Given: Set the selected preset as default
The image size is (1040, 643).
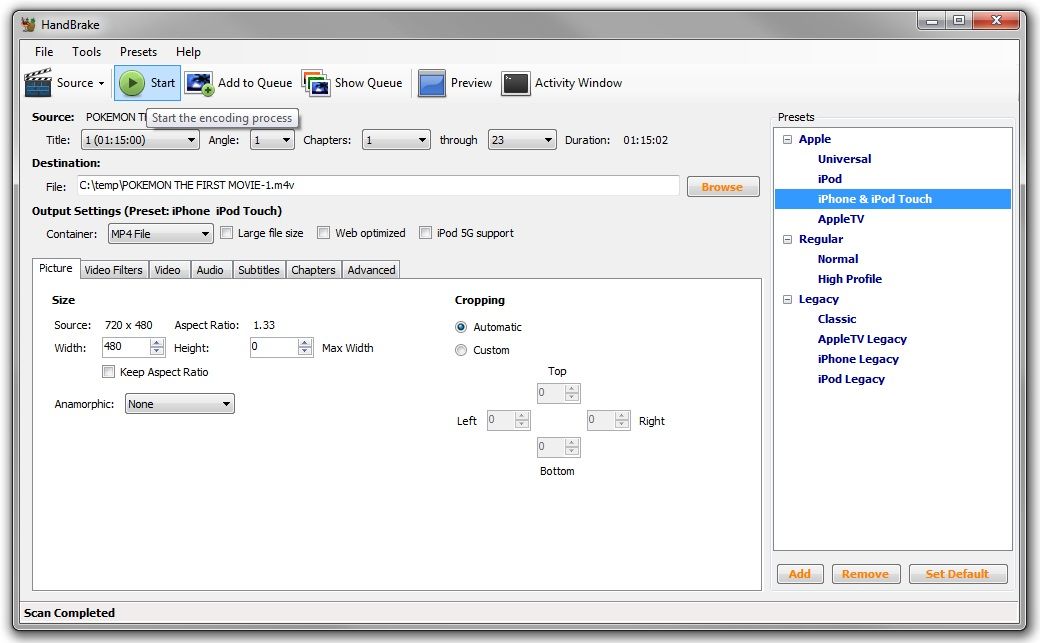Looking at the screenshot, I should click(x=957, y=573).
